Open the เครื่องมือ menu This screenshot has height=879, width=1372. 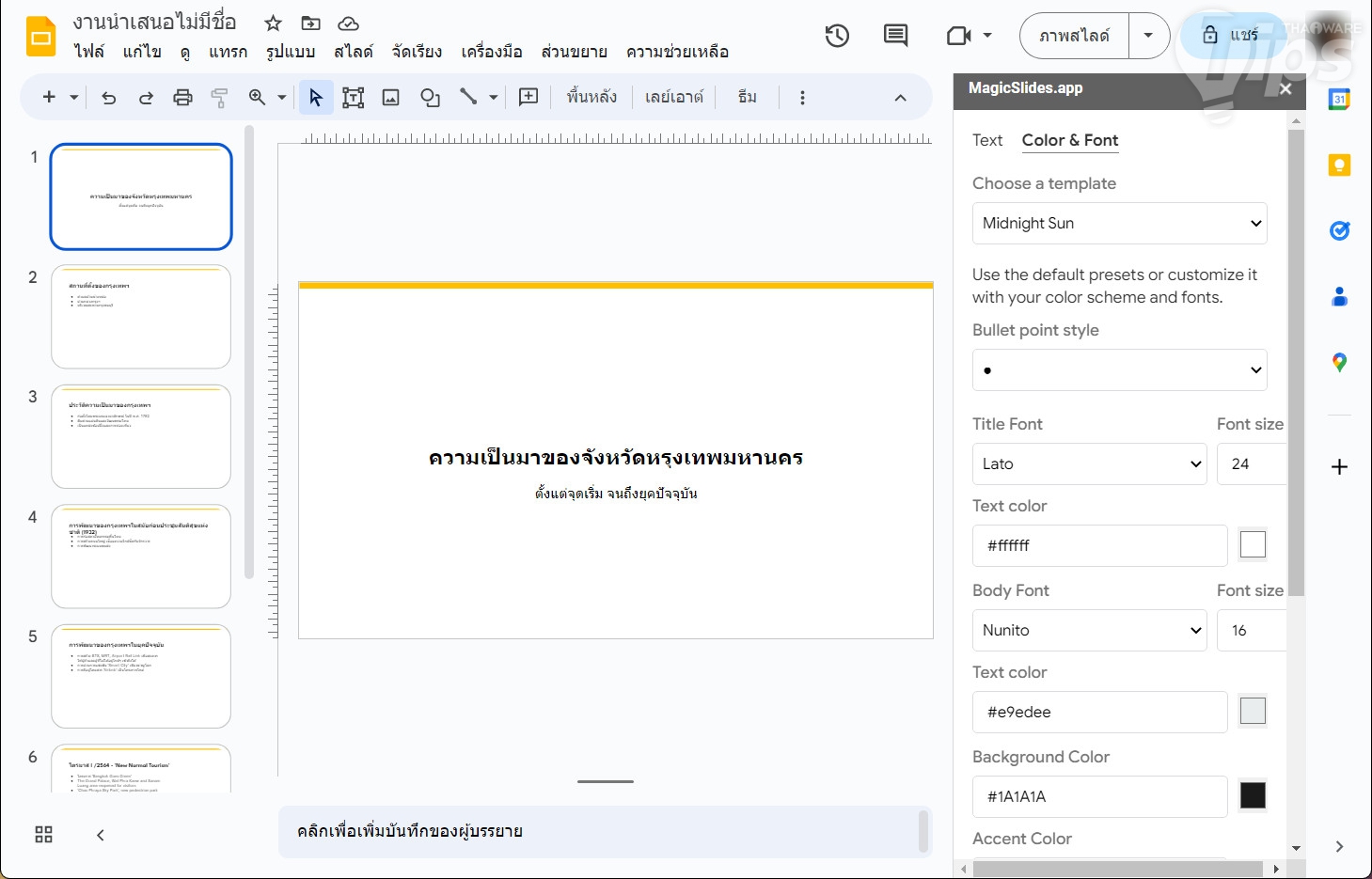[492, 52]
